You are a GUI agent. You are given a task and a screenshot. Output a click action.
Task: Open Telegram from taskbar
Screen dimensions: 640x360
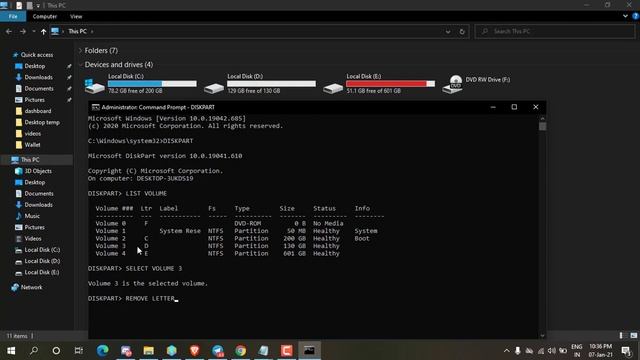point(218,350)
